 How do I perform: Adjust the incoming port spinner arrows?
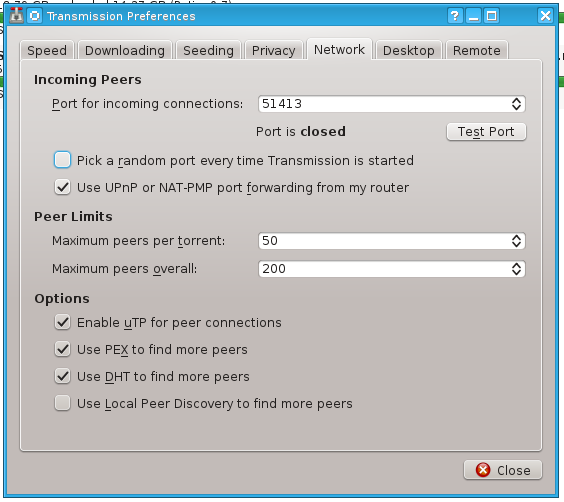pyautogui.click(x=517, y=104)
